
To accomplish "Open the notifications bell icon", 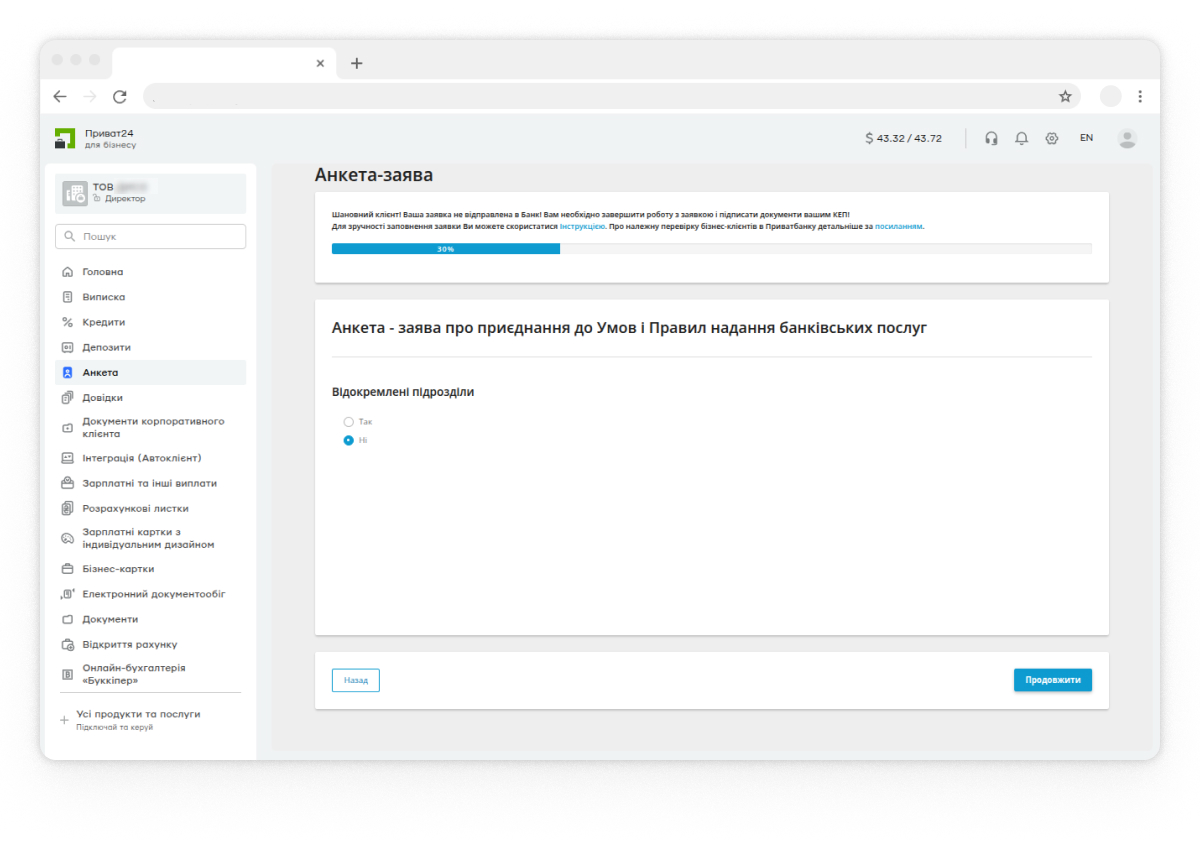I will [1021, 139].
